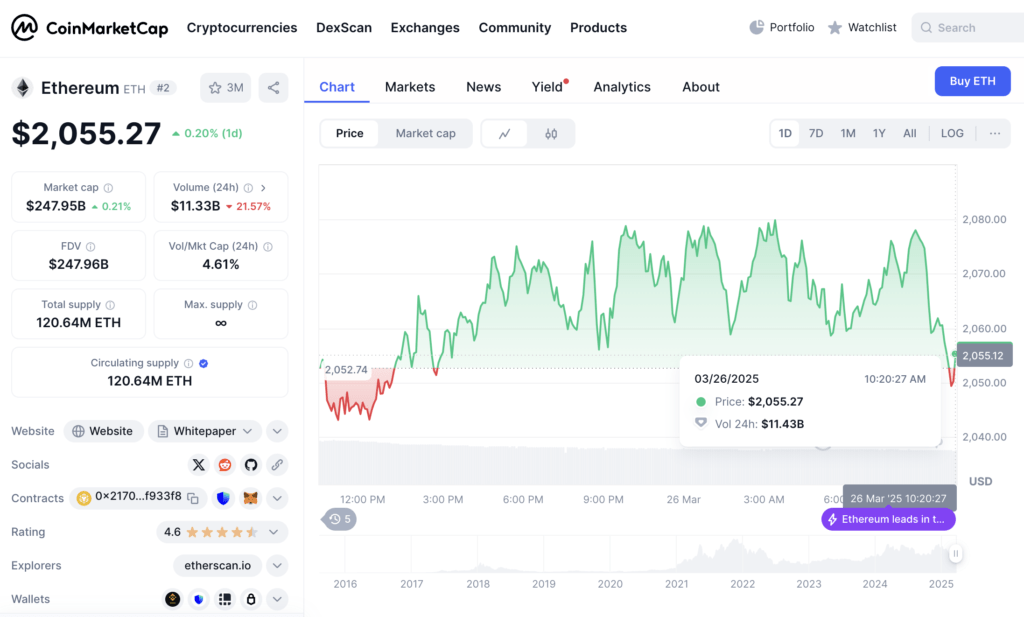Switch to the Markets tab
Screen dimensions: 1024x617
409,87
